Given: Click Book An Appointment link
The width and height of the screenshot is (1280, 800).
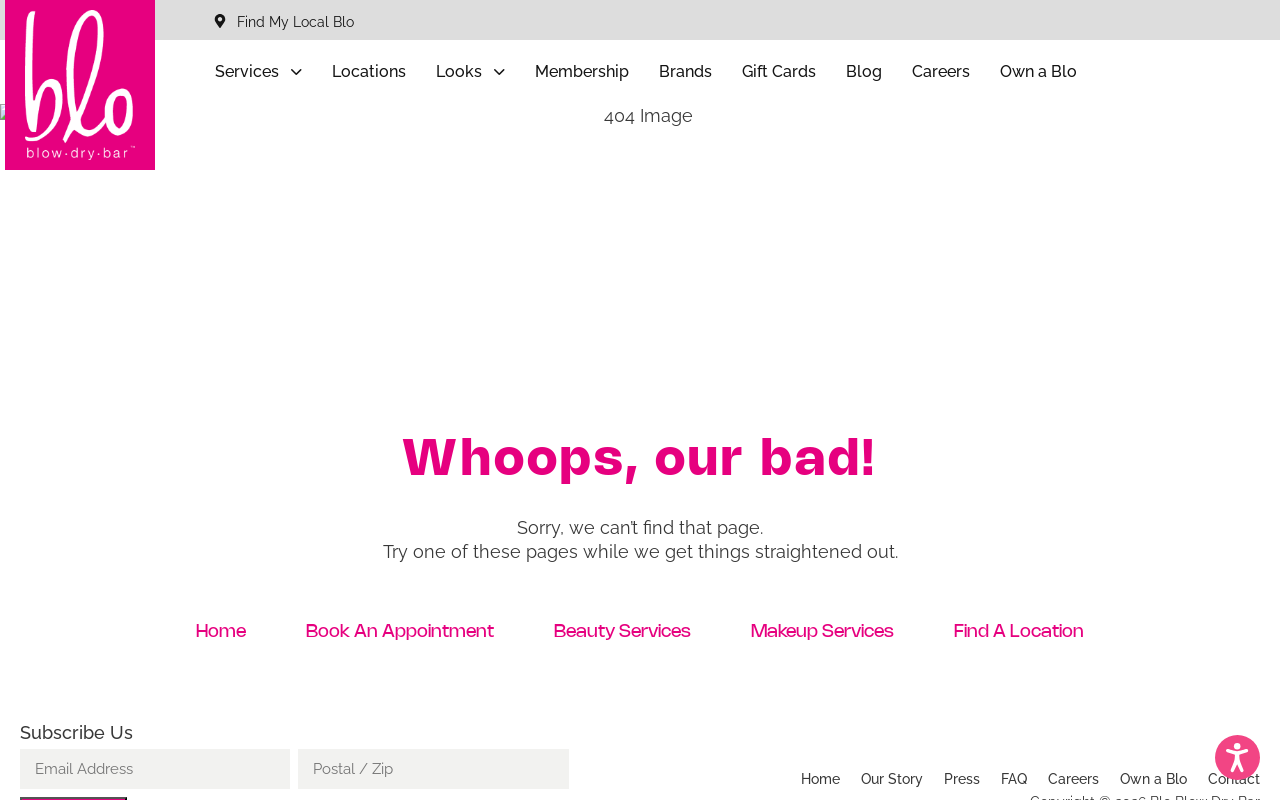Looking at the screenshot, I should [x=400, y=631].
